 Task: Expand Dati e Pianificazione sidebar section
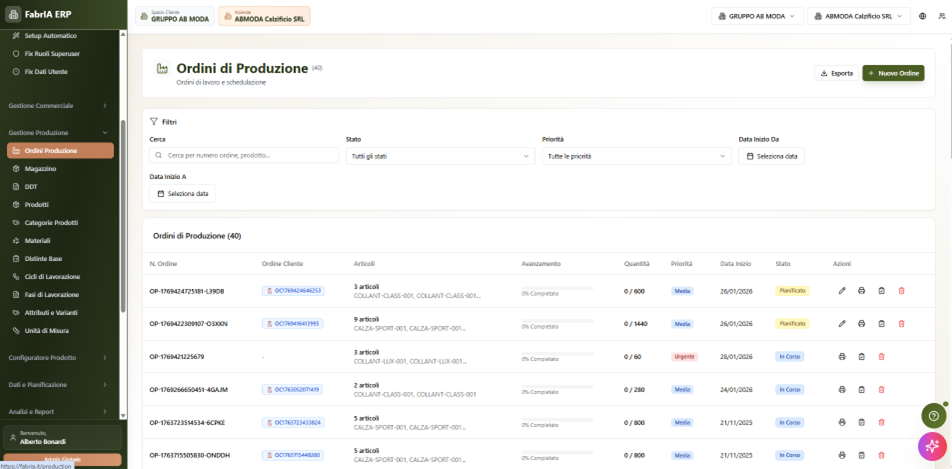click(x=58, y=385)
